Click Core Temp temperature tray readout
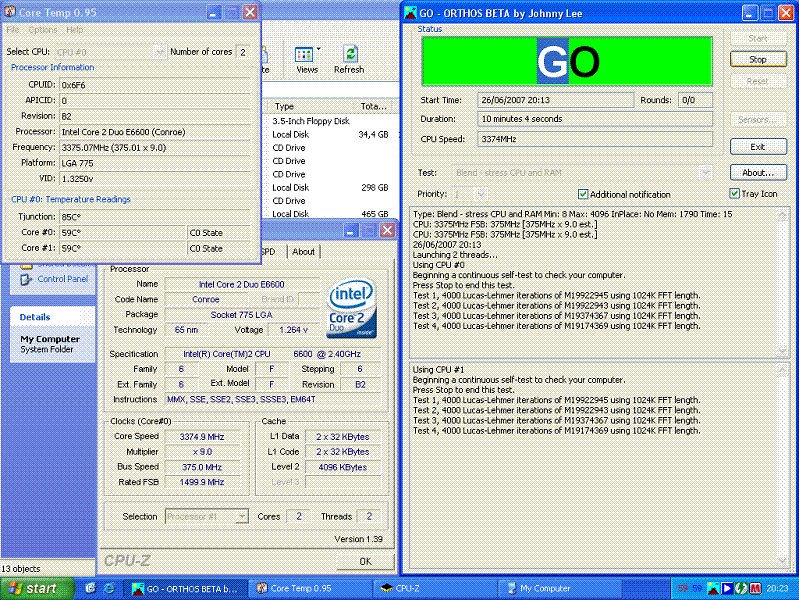Screen dimensions: 799x600 [x=690, y=588]
